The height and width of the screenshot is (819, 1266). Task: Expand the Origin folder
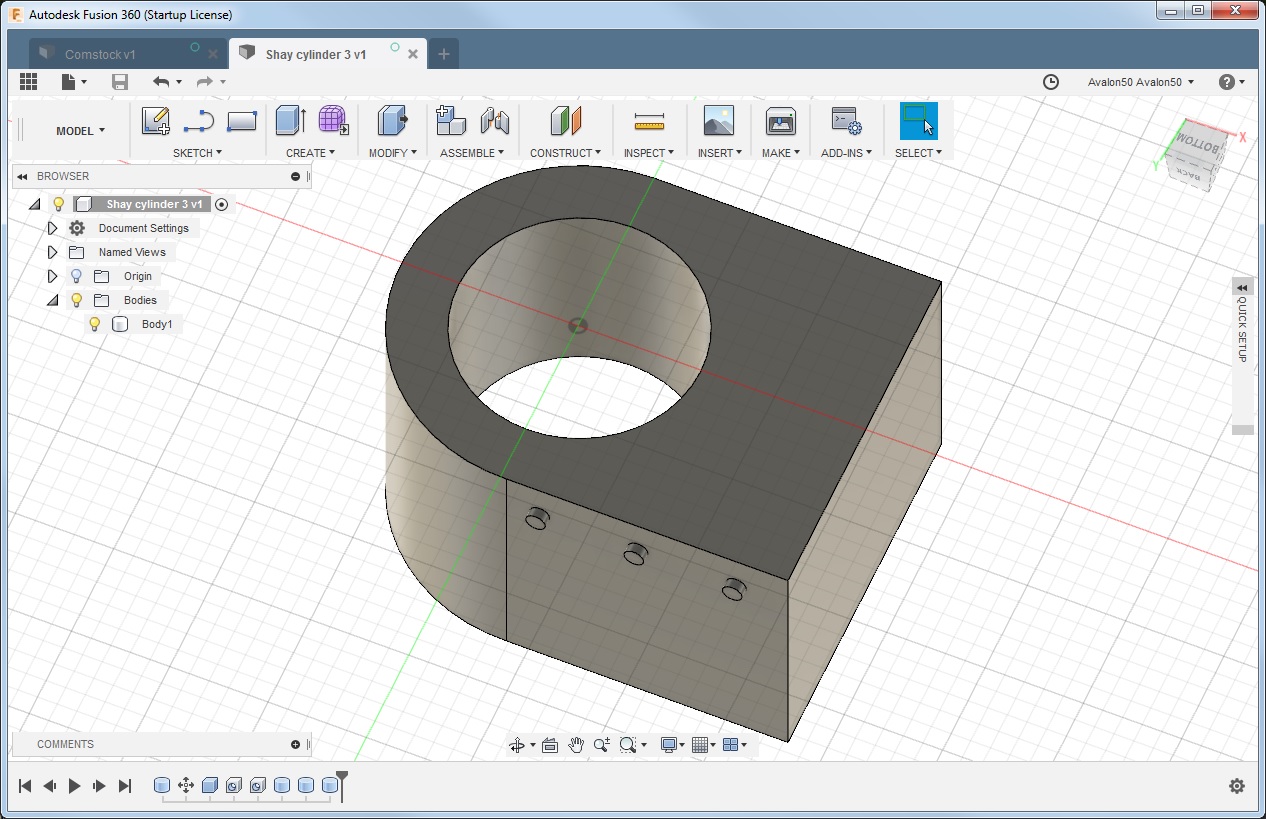[x=53, y=276]
